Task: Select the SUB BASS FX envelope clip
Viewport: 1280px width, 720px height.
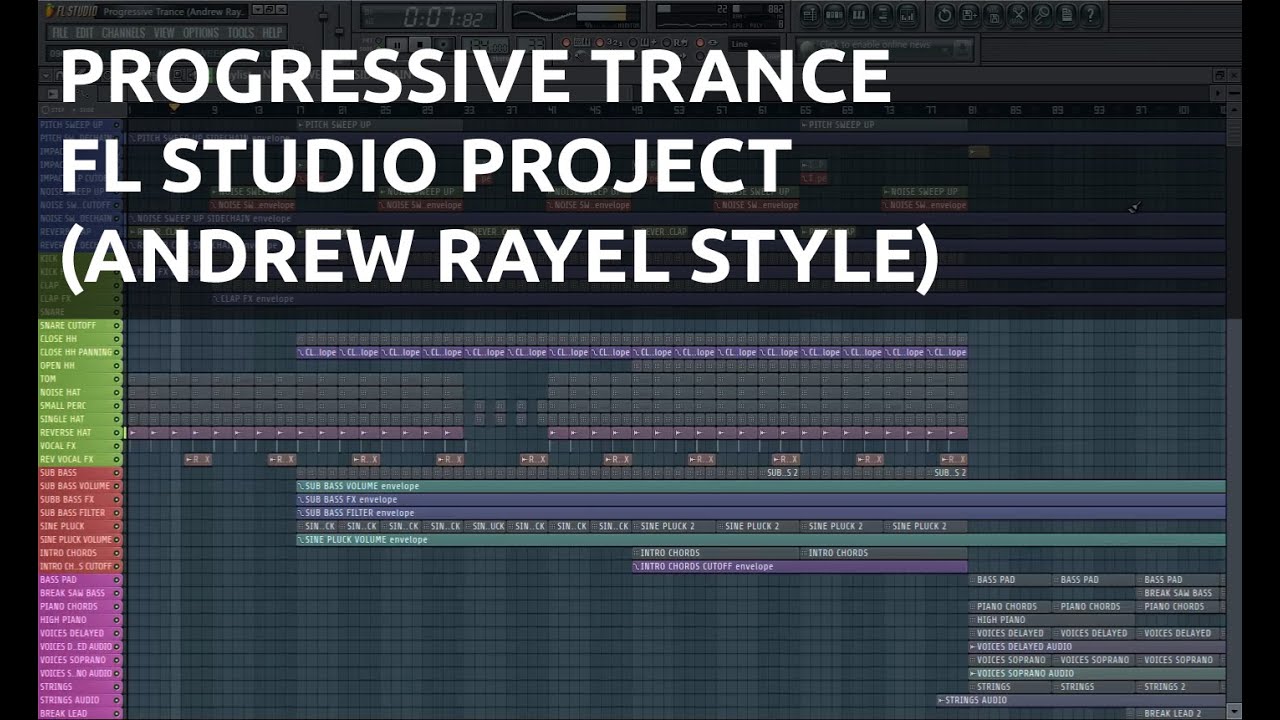Action: [x=761, y=499]
